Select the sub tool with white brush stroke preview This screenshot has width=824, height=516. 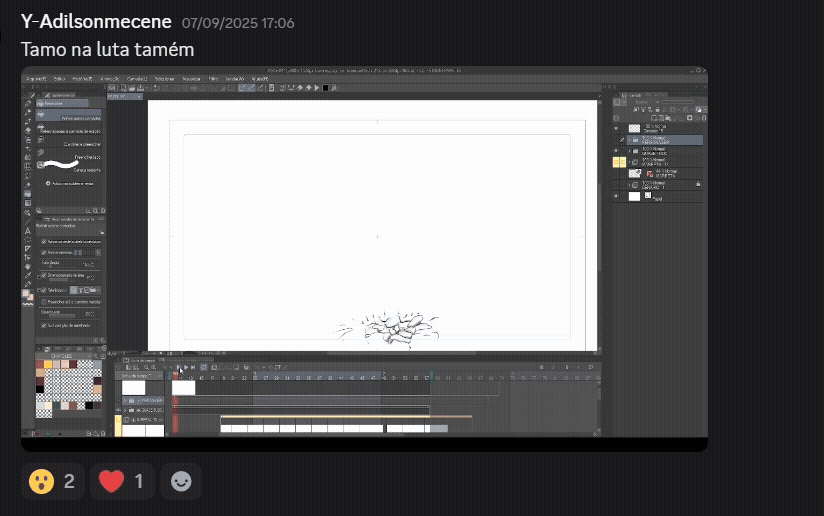point(69,167)
